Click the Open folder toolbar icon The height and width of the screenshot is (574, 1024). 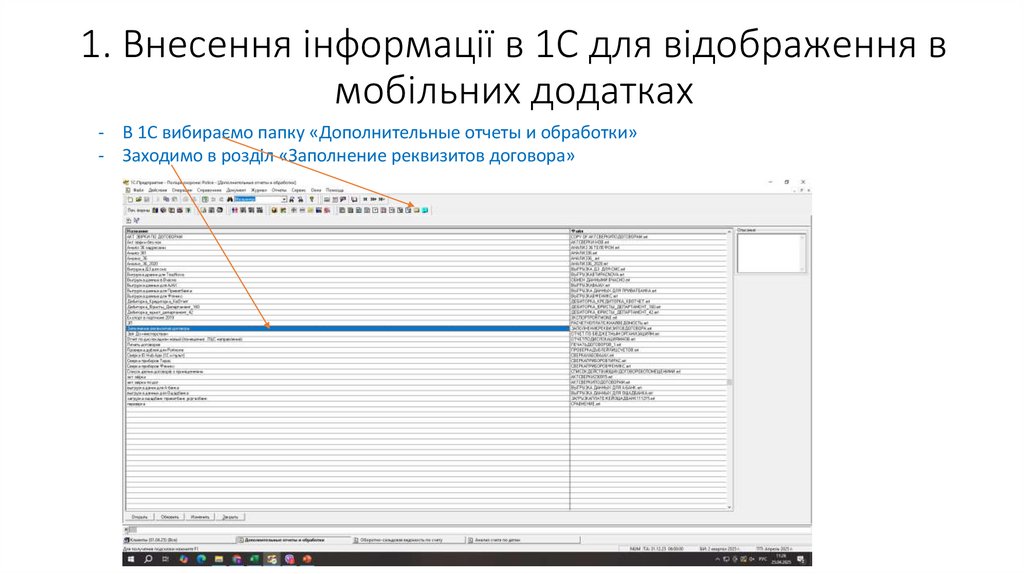pos(138,199)
